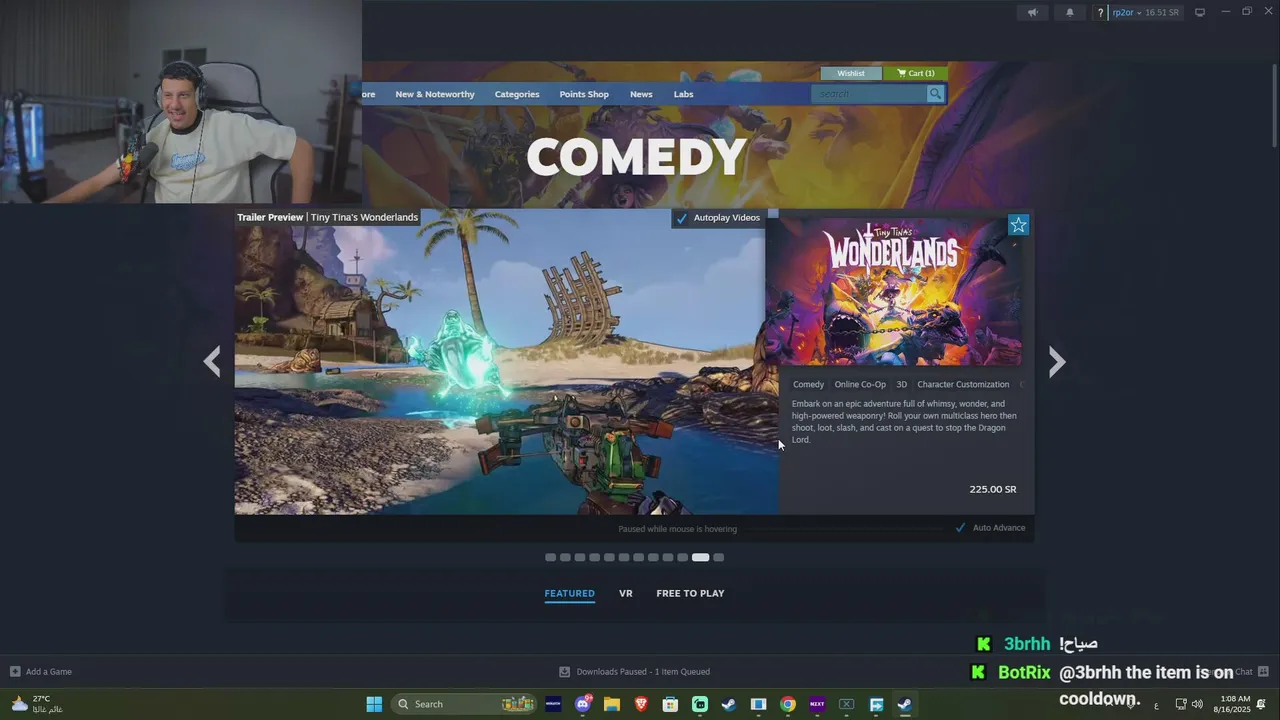Open the question mark help button
The image size is (1280, 720).
(x=1100, y=13)
